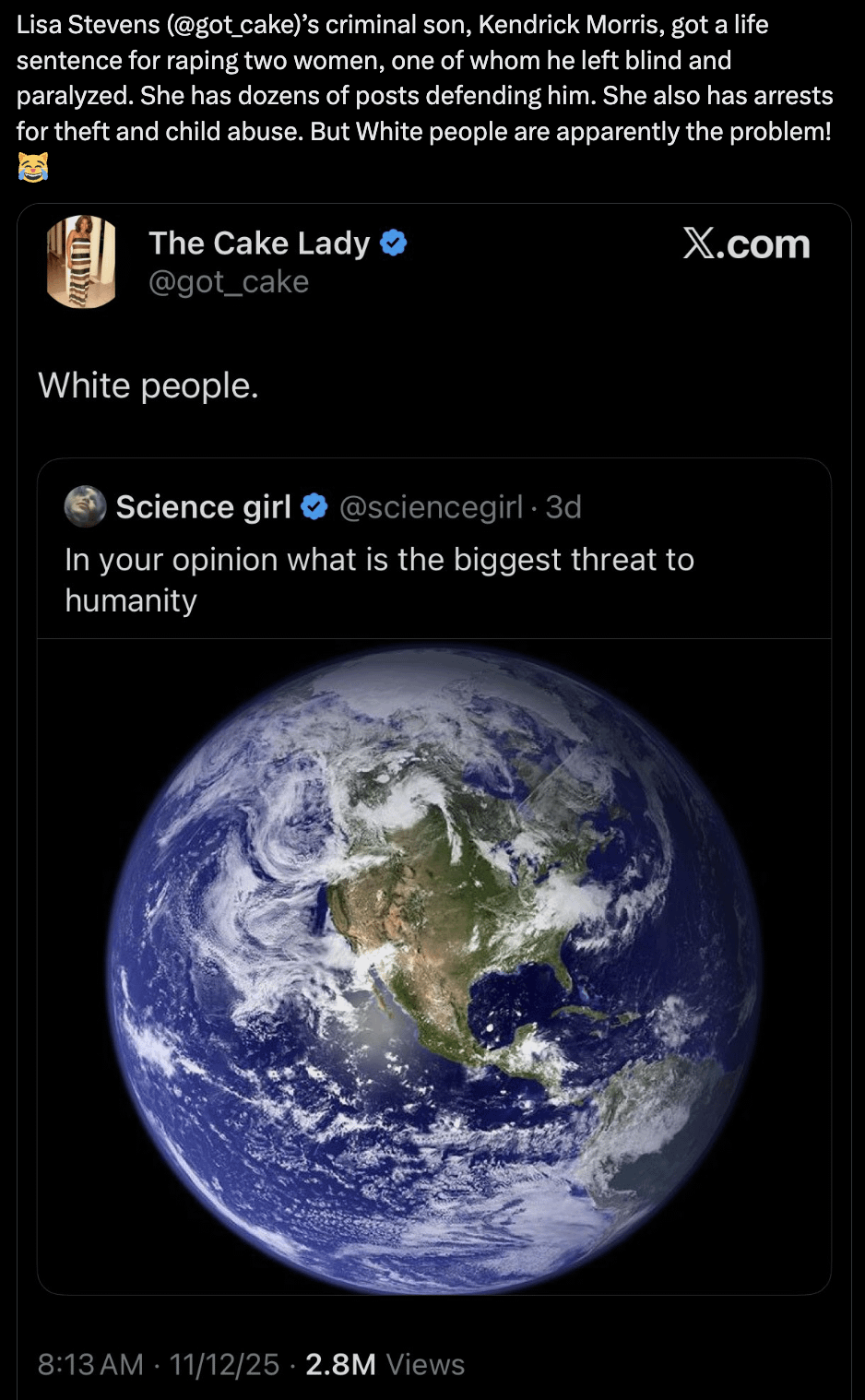Click Science girl's blue verified checkmark
The height and width of the screenshot is (1400, 865).
point(314,506)
